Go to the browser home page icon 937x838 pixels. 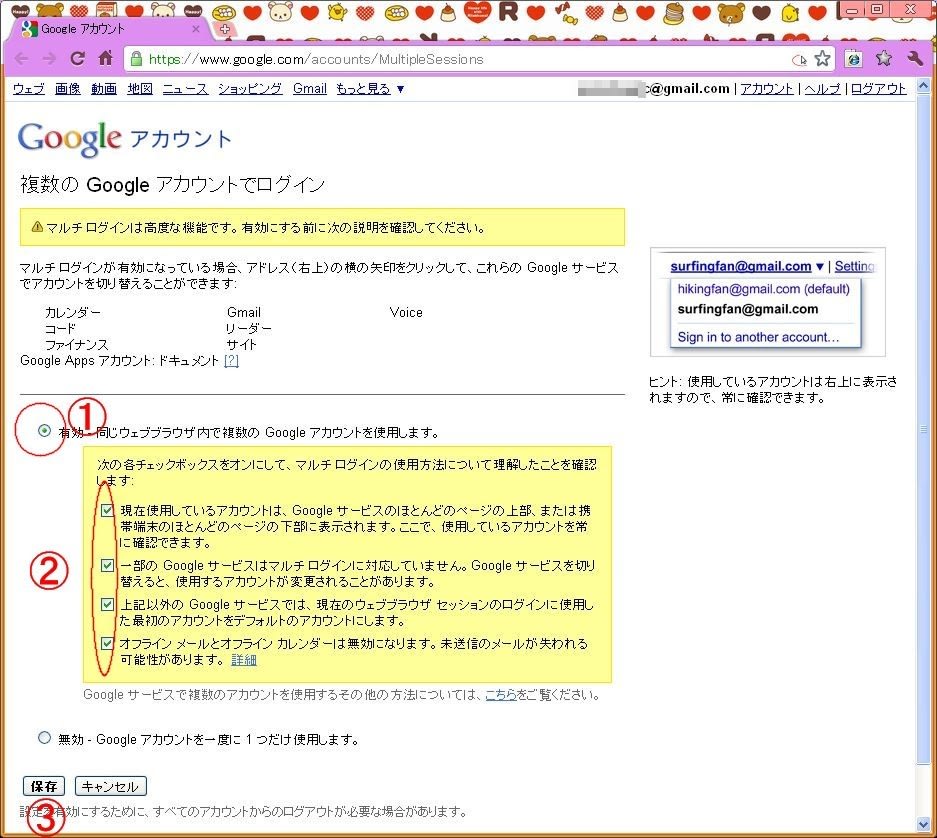pos(104,59)
